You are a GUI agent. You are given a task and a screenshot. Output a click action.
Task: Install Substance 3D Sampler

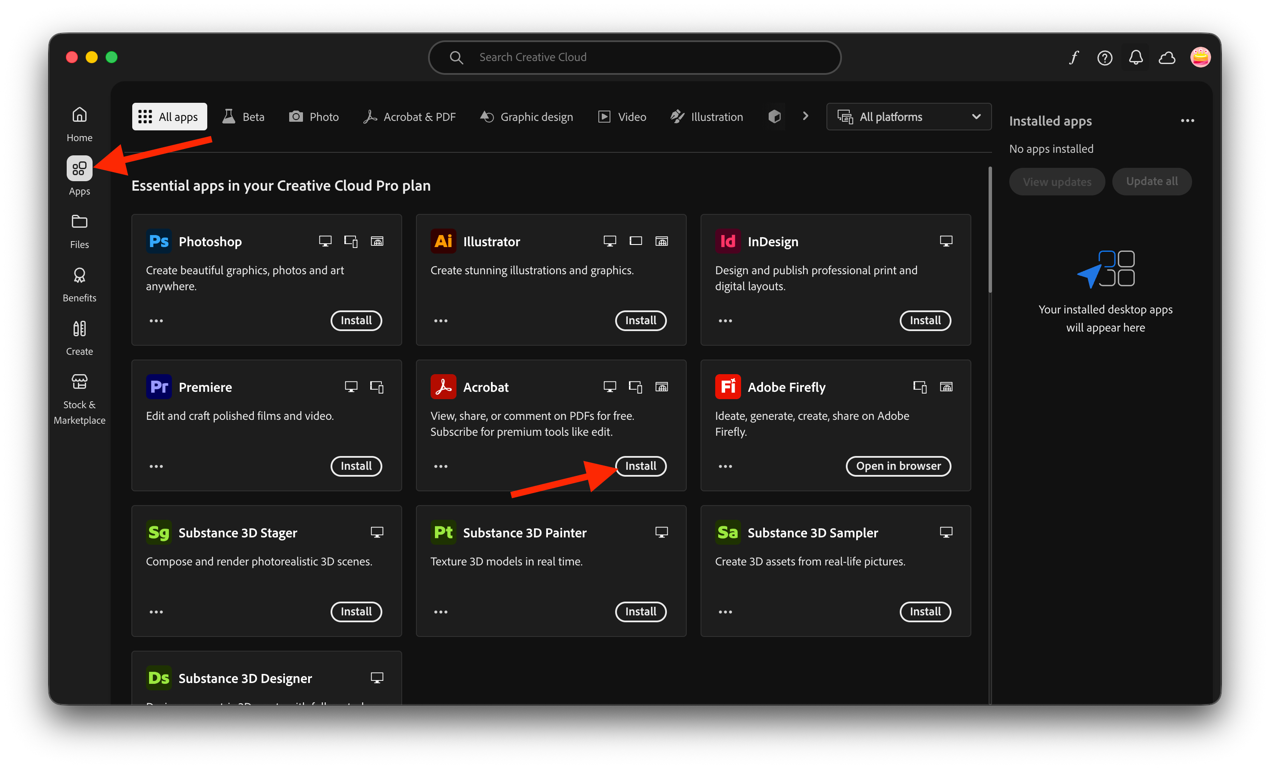point(925,612)
